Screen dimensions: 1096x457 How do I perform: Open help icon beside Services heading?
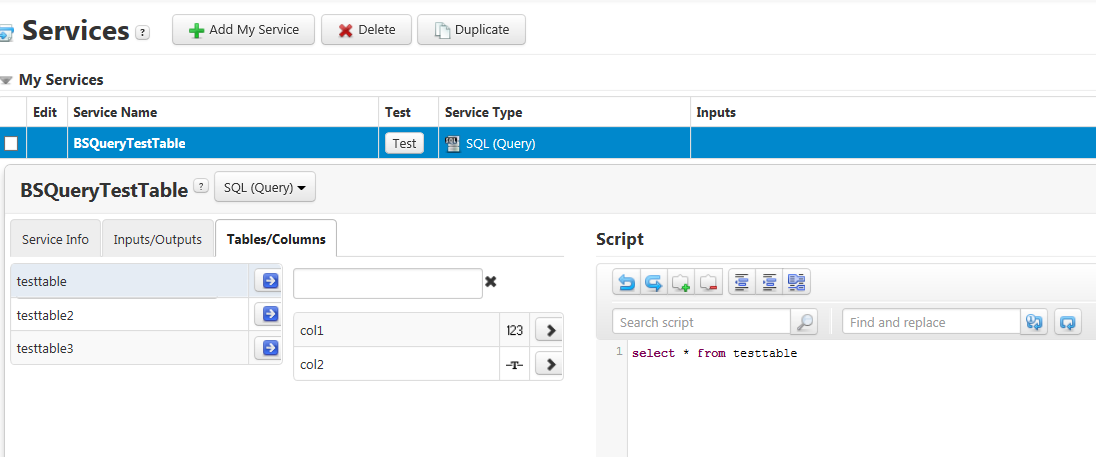[143, 32]
